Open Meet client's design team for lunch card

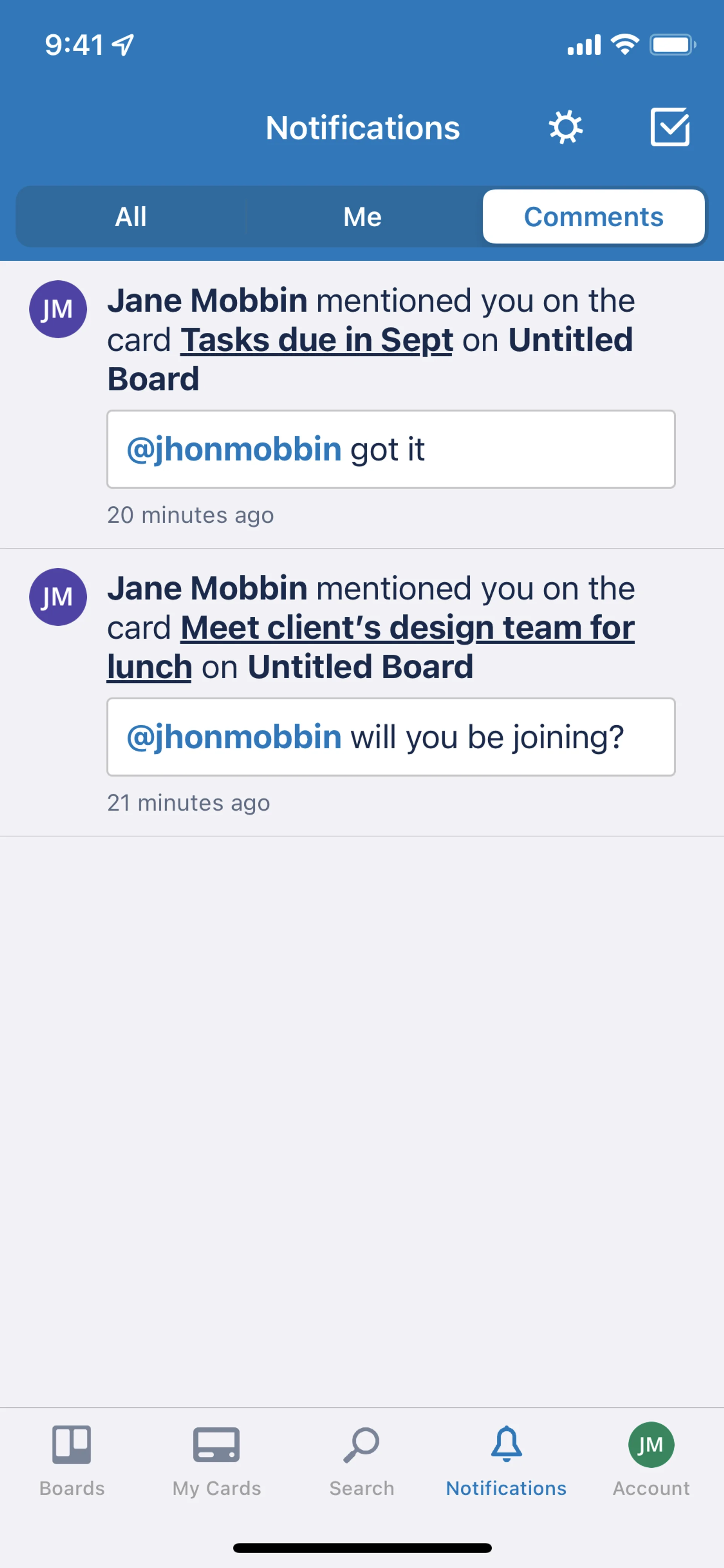pyautogui.click(x=371, y=647)
